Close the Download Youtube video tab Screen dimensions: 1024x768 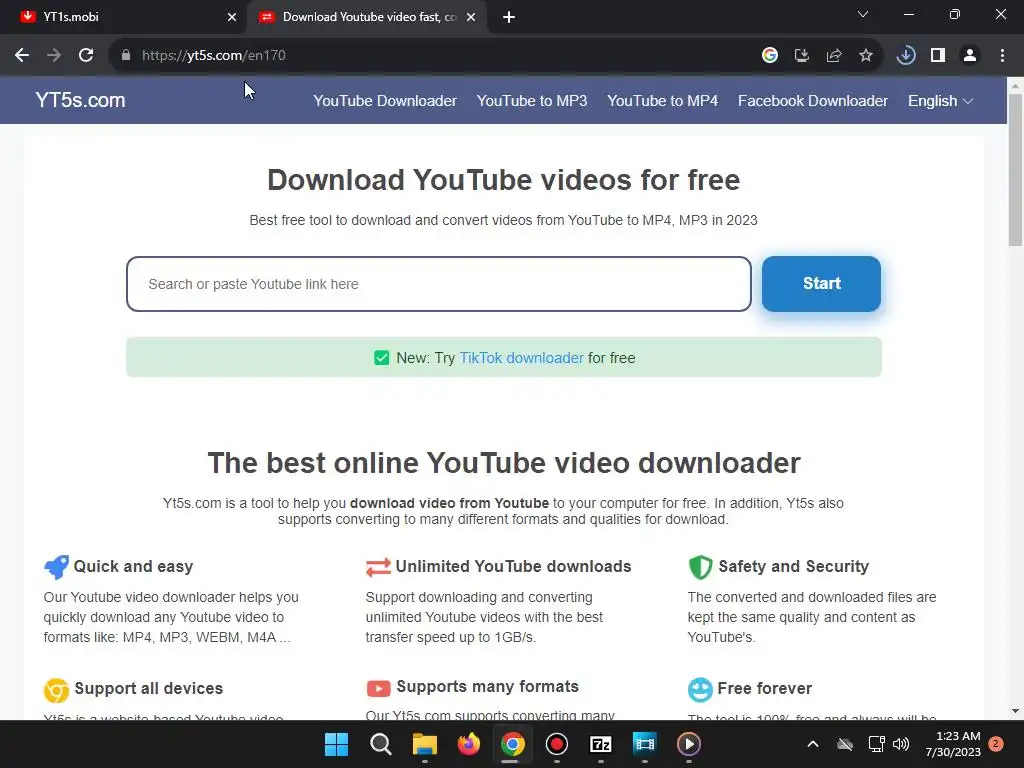click(471, 18)
